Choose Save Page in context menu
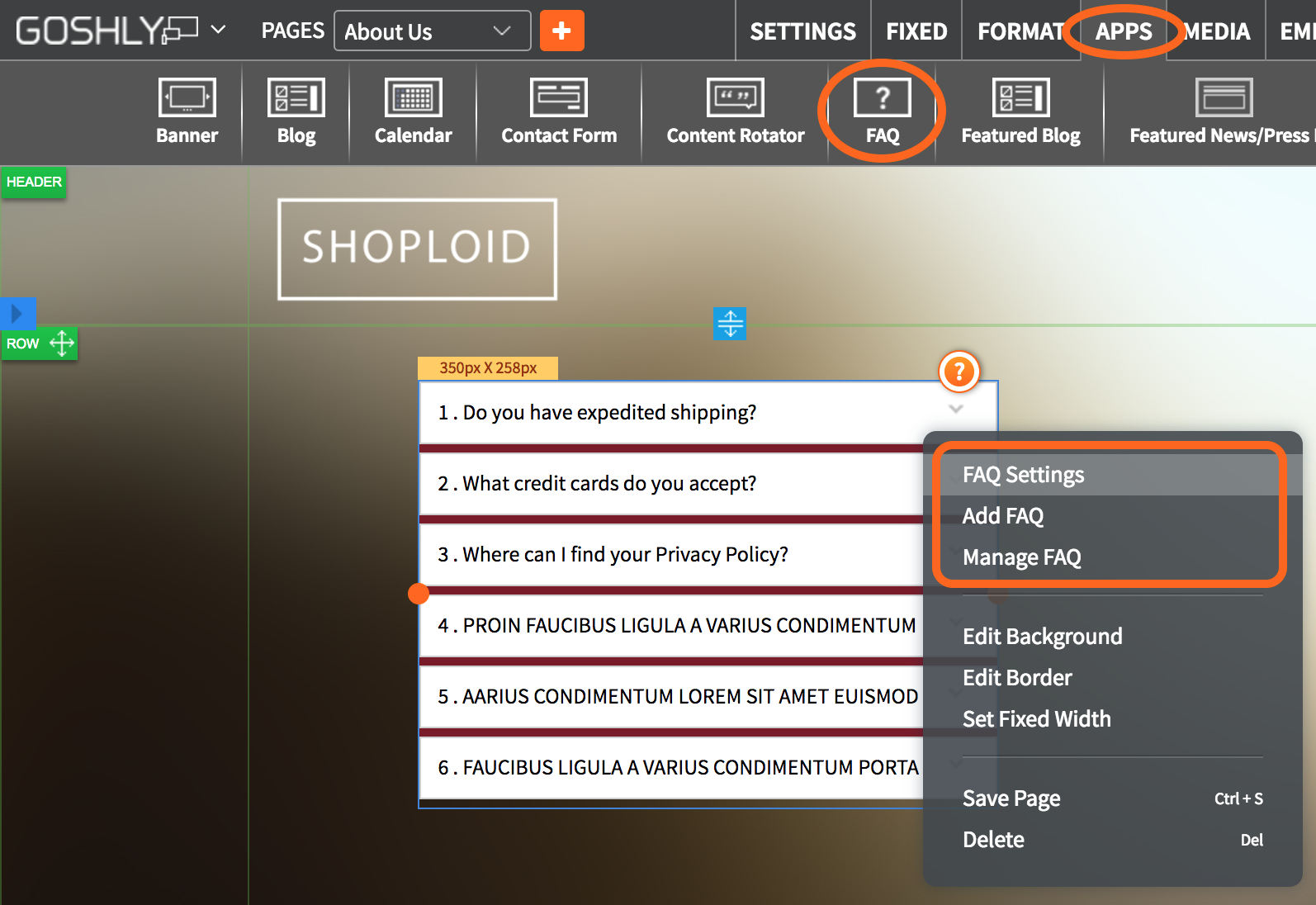The width and height of the screenshot is (1316, 905). (x=1112, y=798)
